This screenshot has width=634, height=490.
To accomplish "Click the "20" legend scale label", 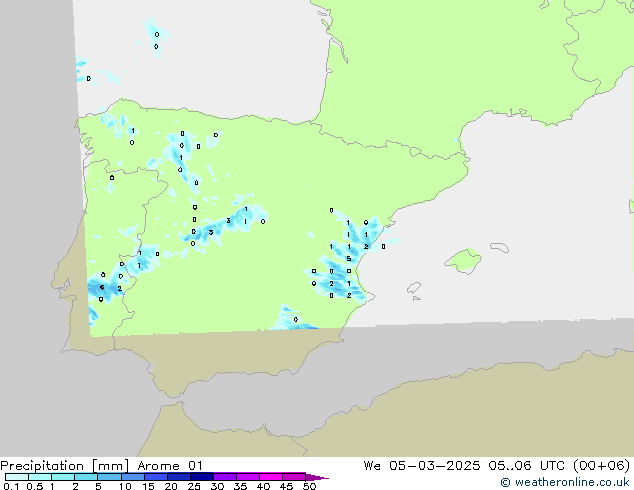I will click(x=171, y=486).
